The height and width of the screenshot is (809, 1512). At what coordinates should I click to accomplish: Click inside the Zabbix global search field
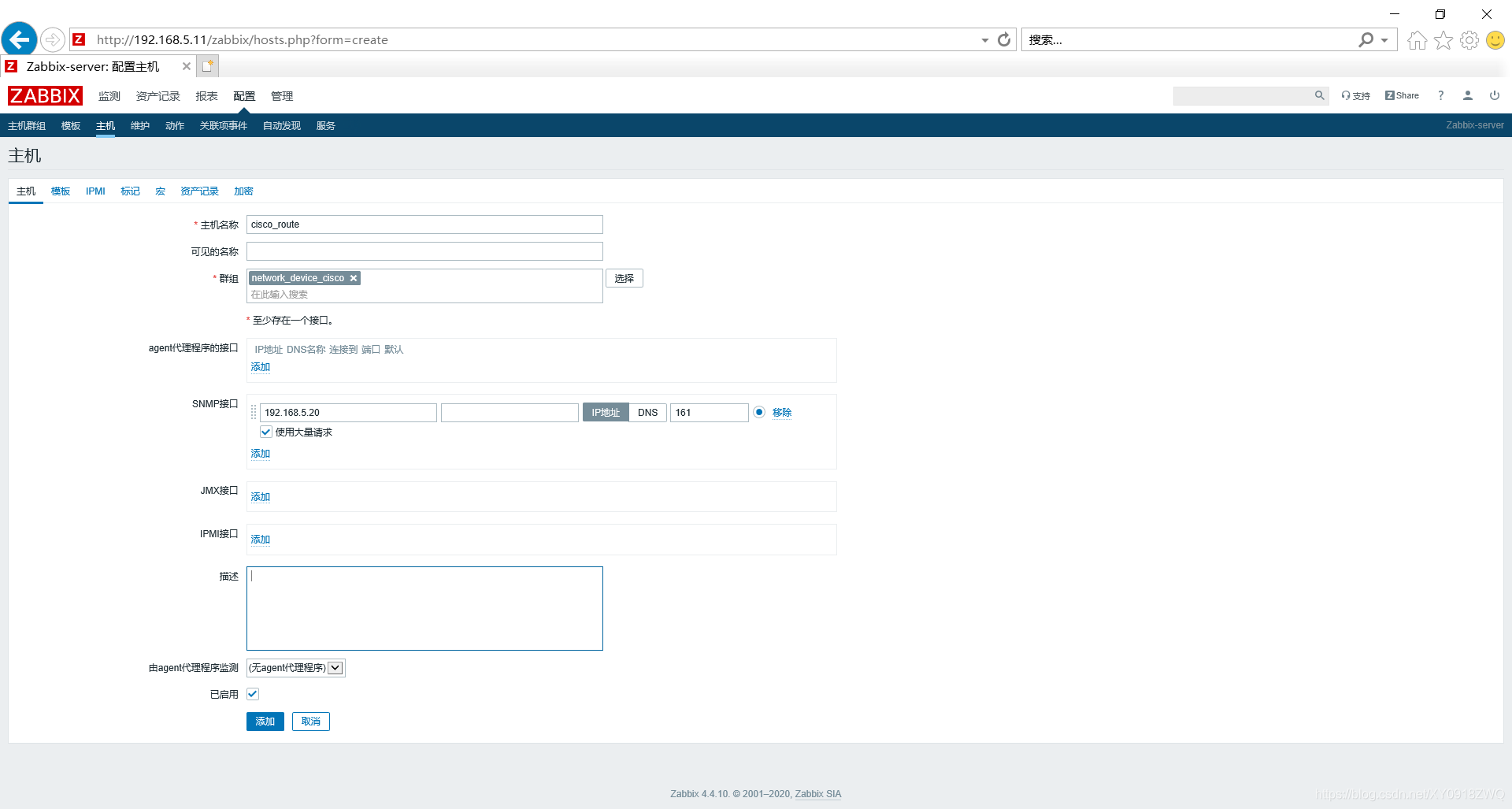click(1242, 95)
